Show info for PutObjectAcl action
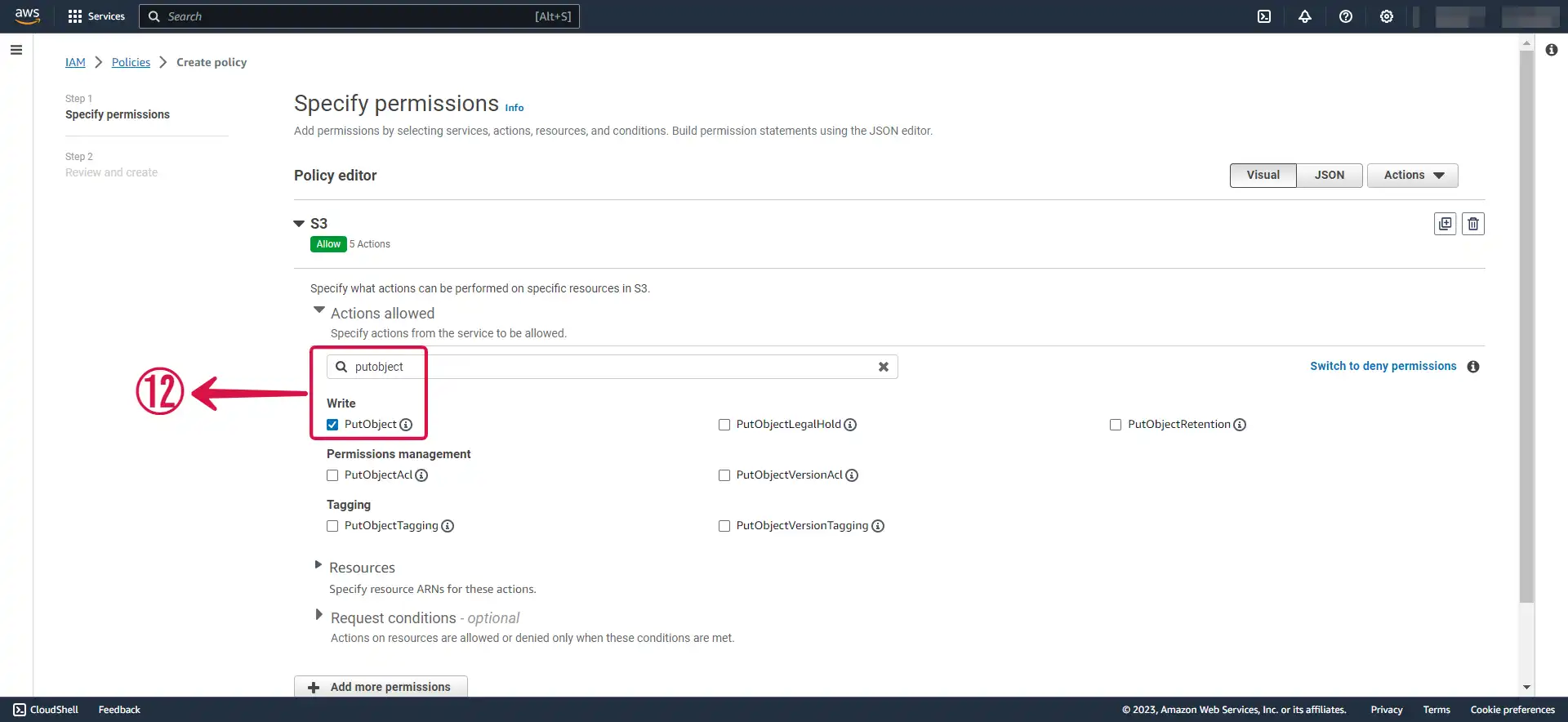This screenshot has width=1568, height=722. [x=421, y=475]
